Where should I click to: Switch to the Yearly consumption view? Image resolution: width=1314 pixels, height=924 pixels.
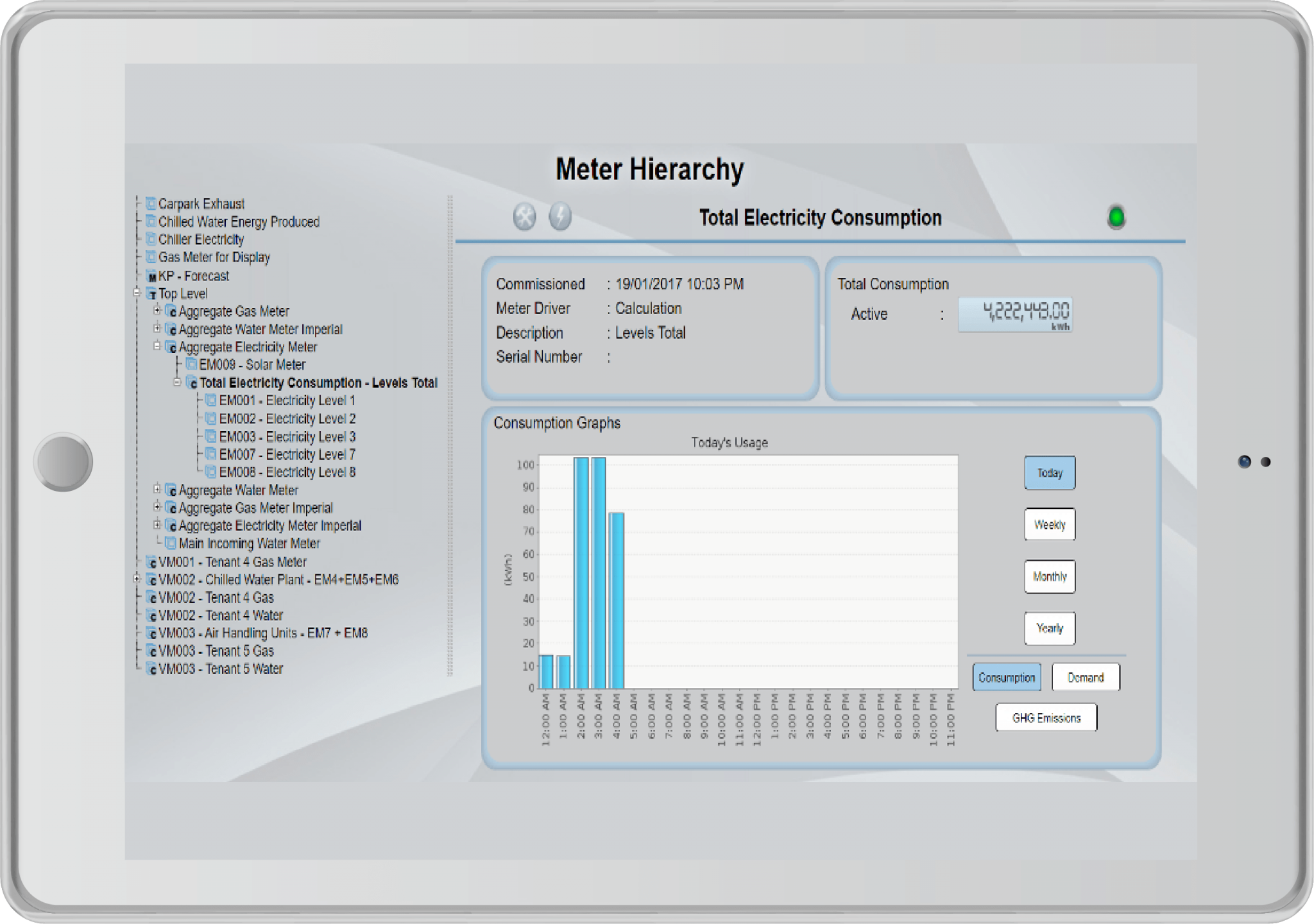[x=1050, y=628]
